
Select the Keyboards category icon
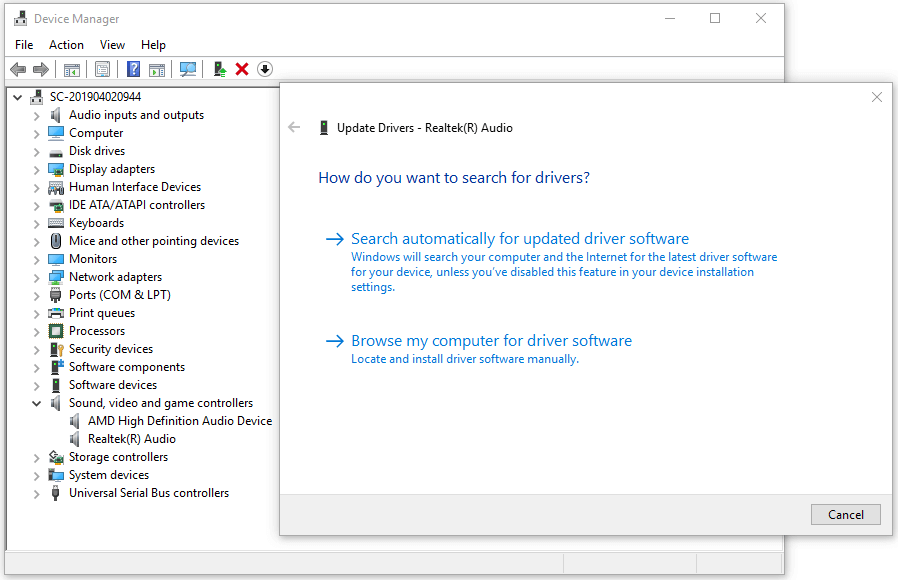click(56, 223)
